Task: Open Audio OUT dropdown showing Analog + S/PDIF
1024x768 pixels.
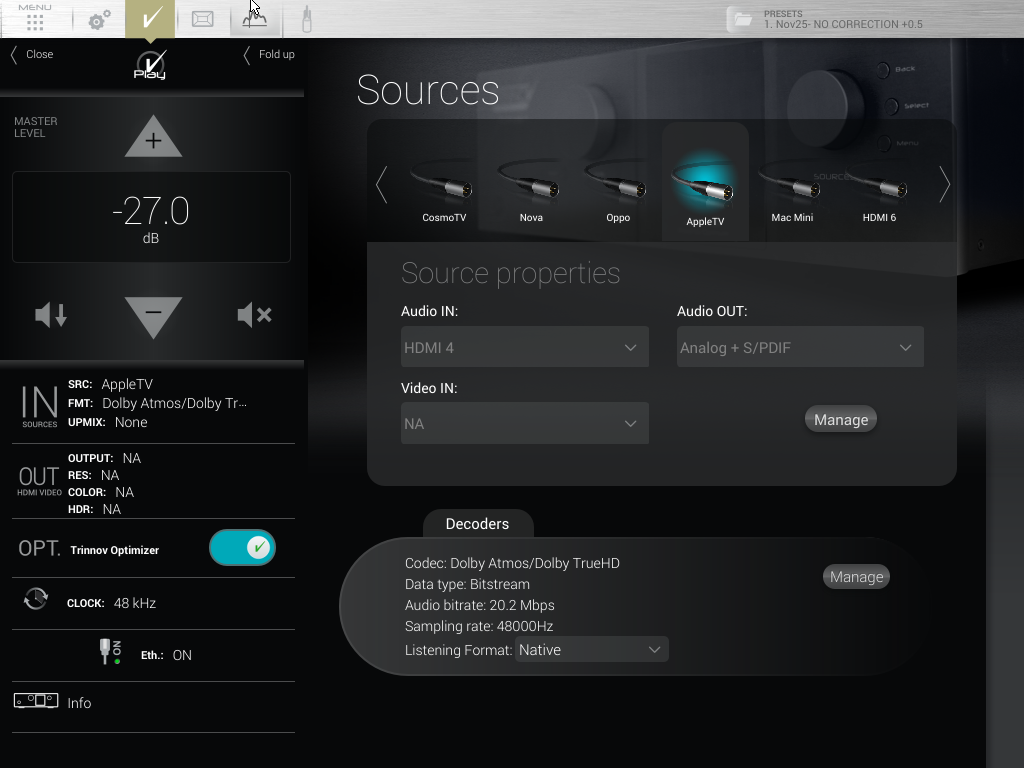Action: pyautogui.click(x=800, y=347)
